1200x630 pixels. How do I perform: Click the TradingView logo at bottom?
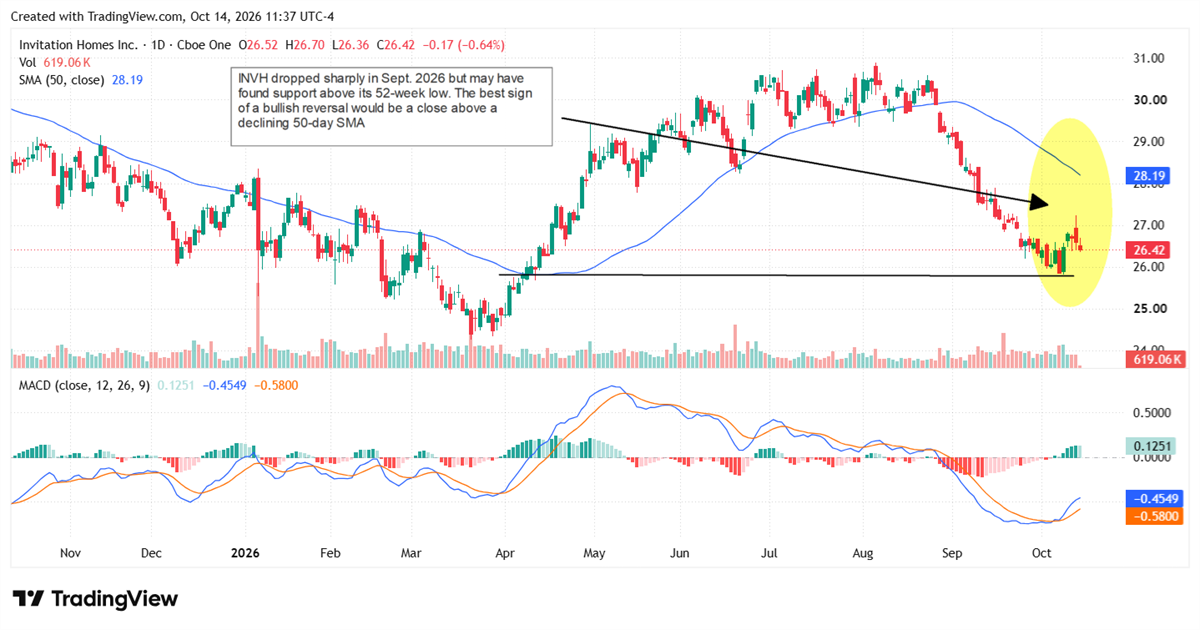95,599
